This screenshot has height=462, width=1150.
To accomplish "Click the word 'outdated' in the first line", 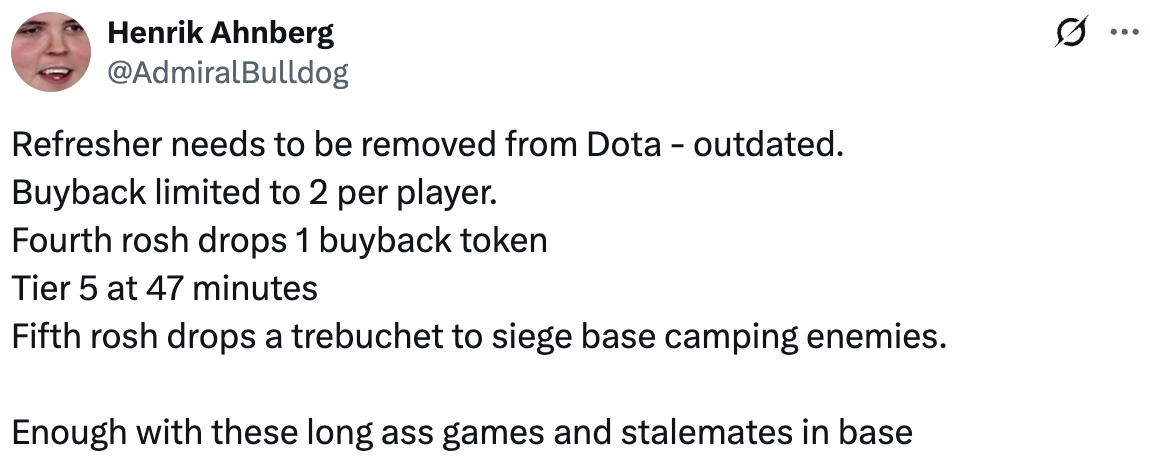I will (x=767, y=146).
